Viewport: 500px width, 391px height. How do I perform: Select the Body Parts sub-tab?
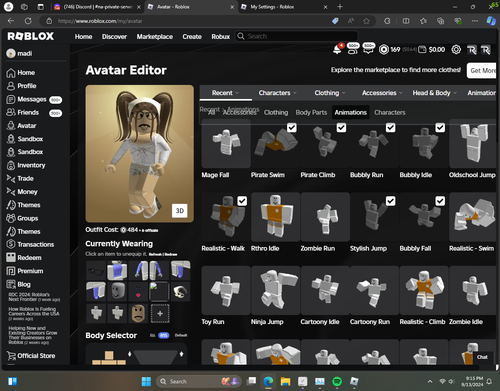pyautogui.click(x=311, y=113)
